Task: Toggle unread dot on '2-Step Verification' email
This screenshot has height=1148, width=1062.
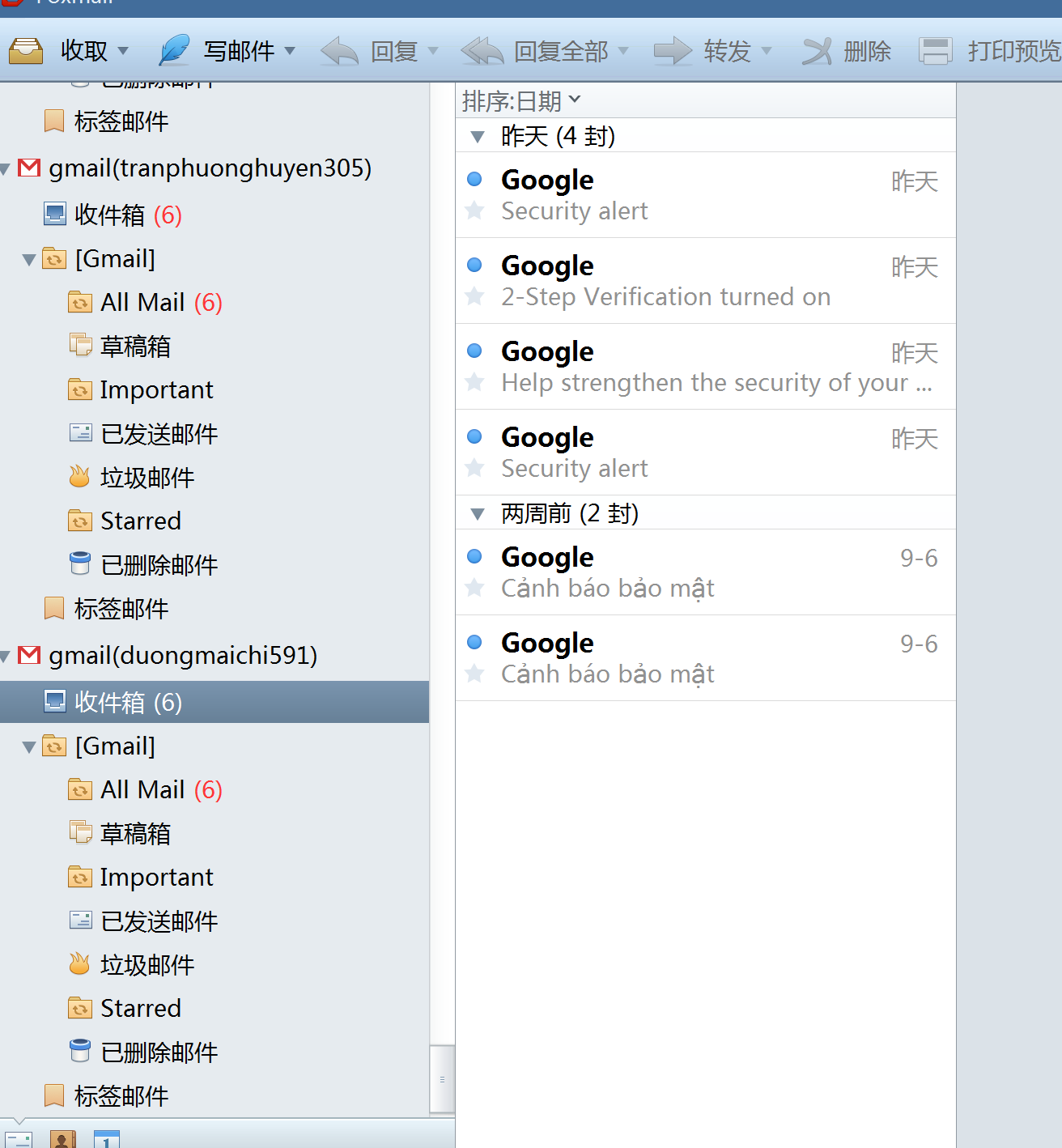Action: coord(475,265)
